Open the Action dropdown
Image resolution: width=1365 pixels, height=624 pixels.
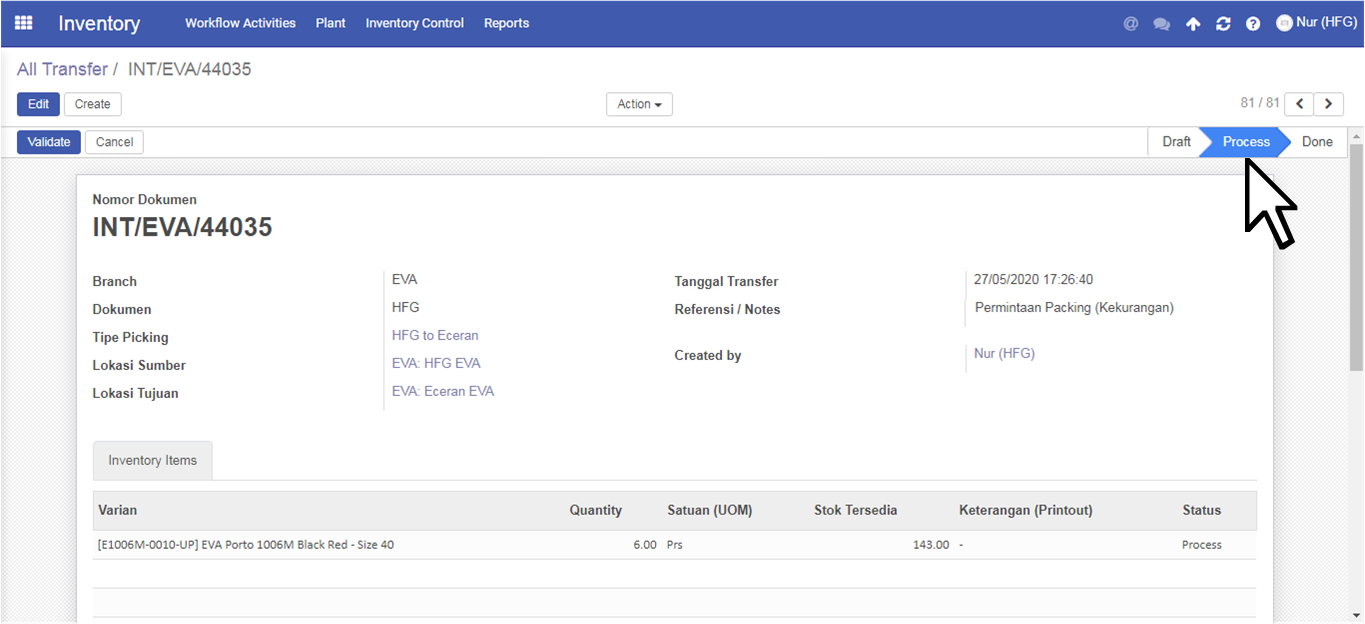tap(639, 104)
